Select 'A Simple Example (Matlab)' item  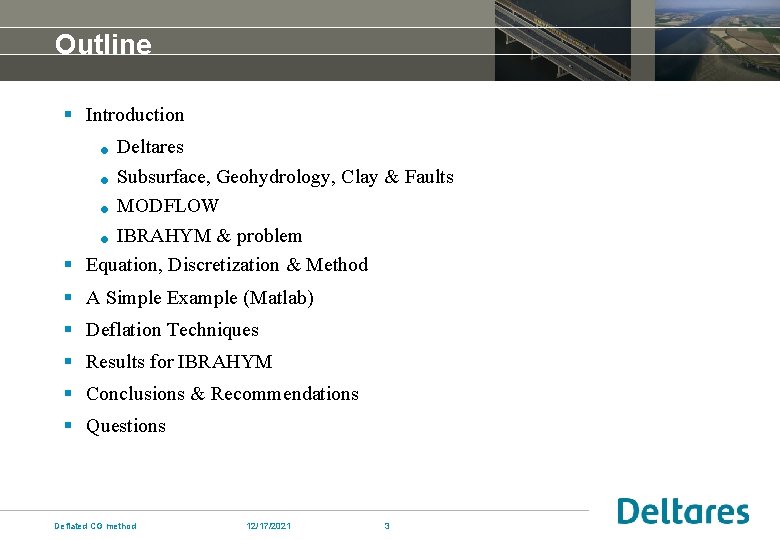click(x=199, y=298)
